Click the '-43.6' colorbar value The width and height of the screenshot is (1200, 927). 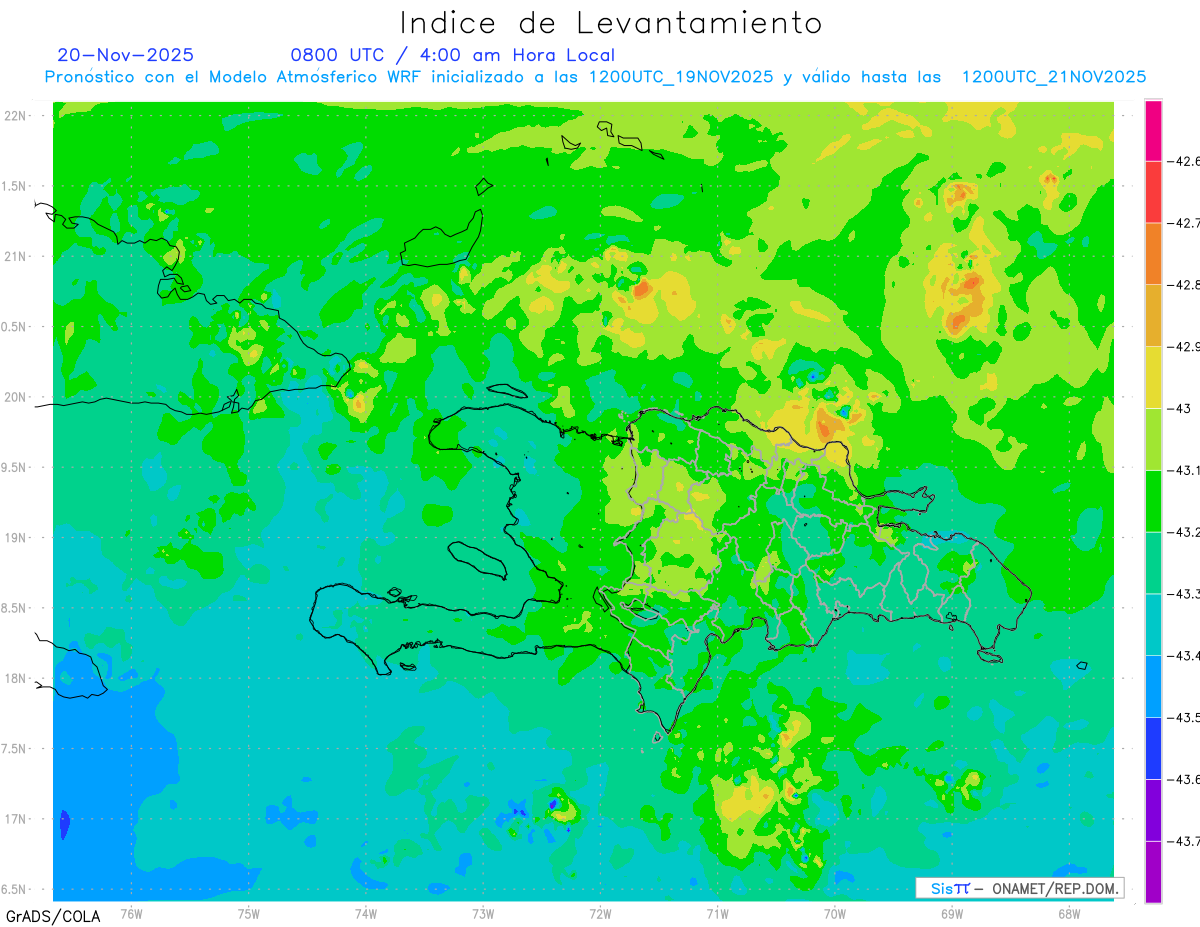tap(1184, 779)
